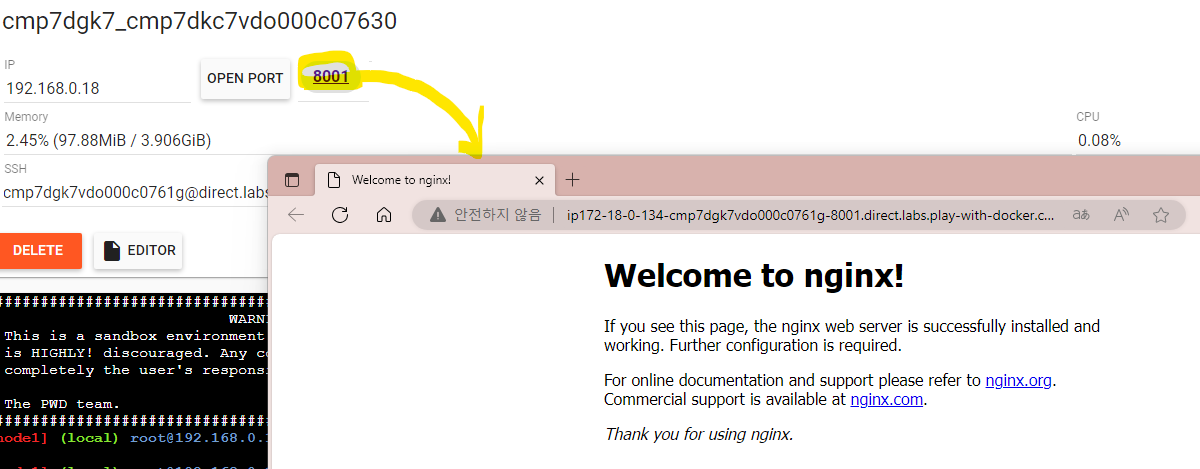Click the terminal line 'The PWD team.'
This screenshot has width=1200, height=469.
pos(62,404)
